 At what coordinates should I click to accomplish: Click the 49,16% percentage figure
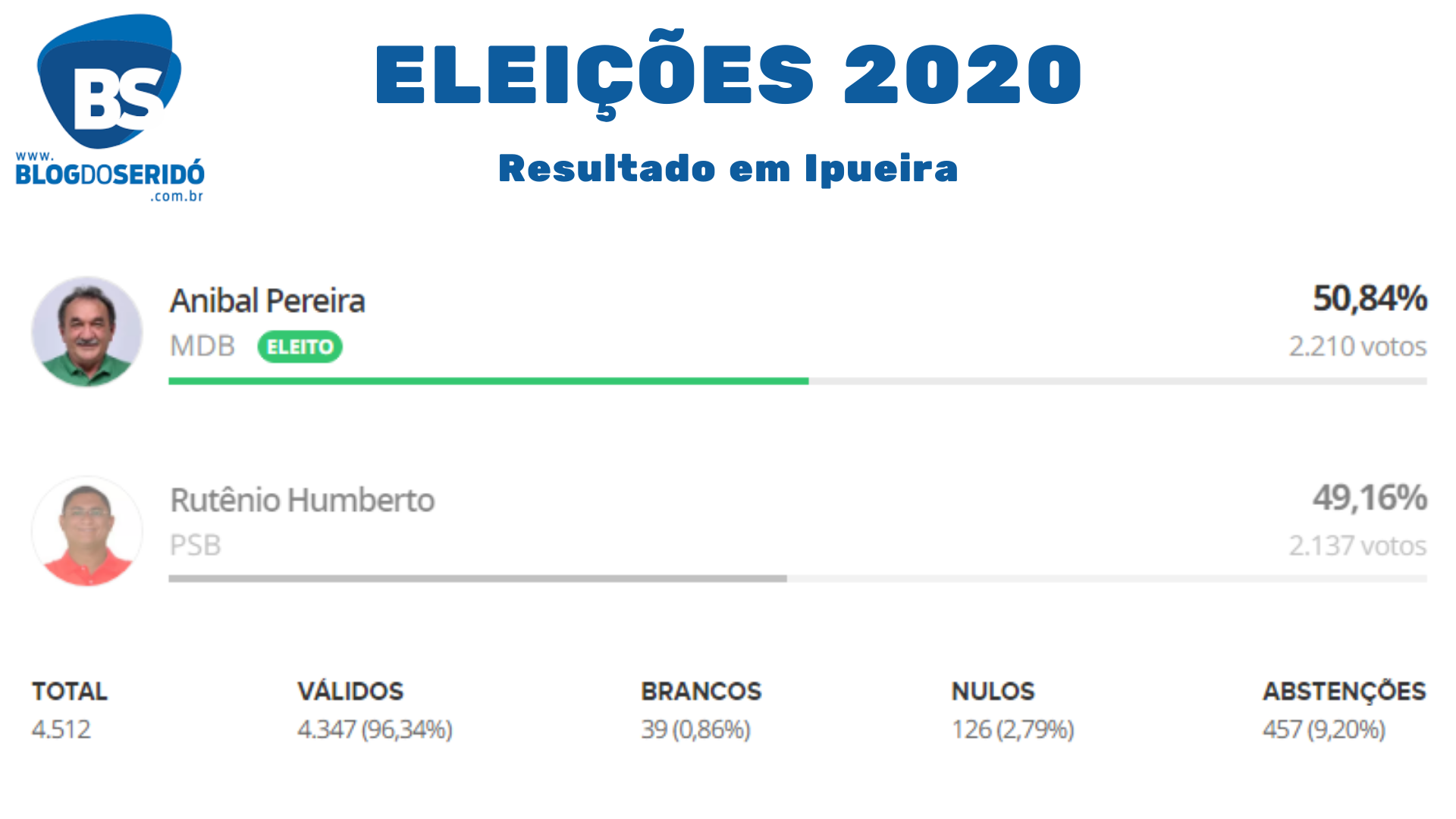tap(1370, 498)
